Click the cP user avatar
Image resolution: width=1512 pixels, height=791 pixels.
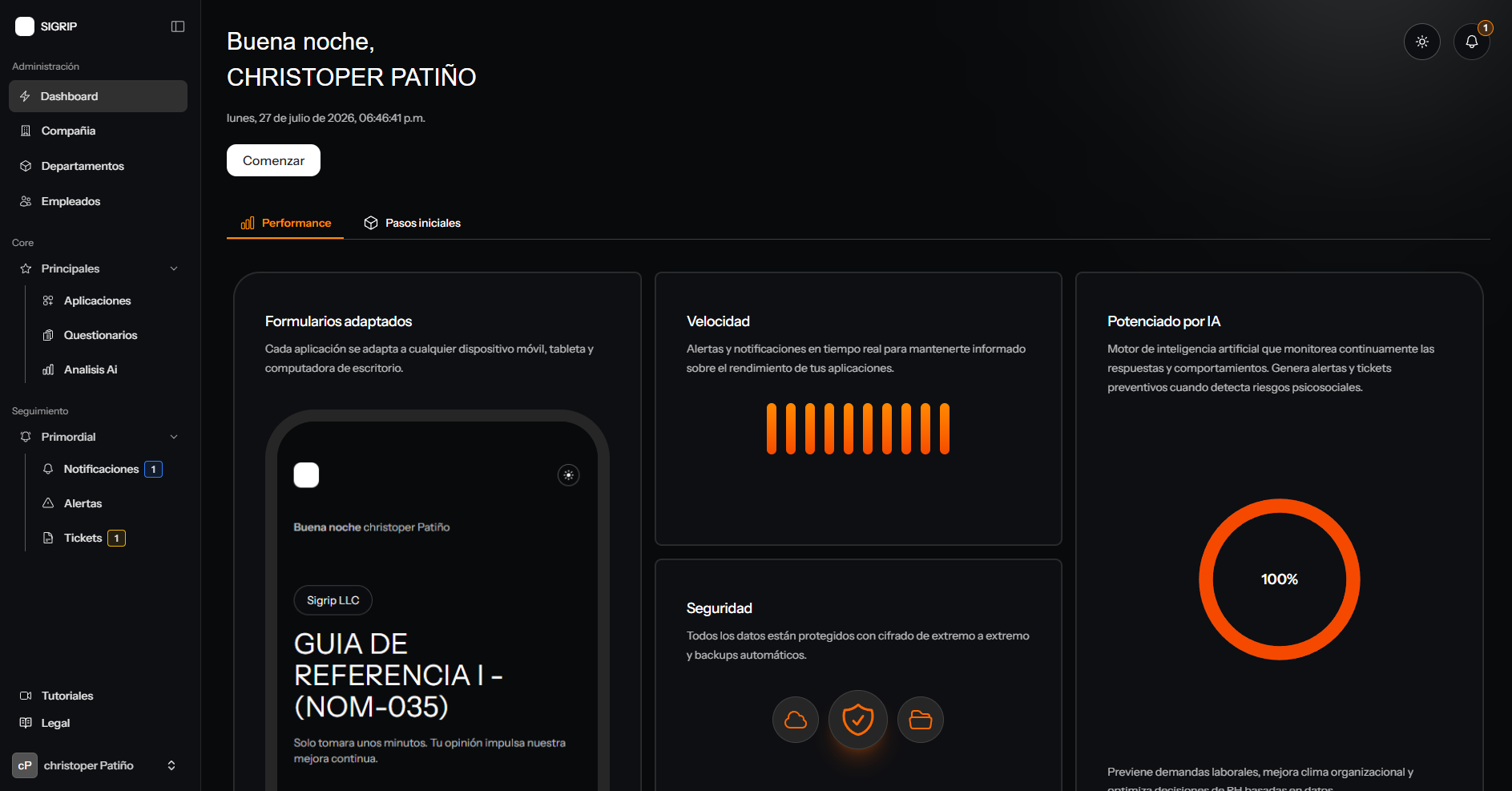click(x=25, y=765)
